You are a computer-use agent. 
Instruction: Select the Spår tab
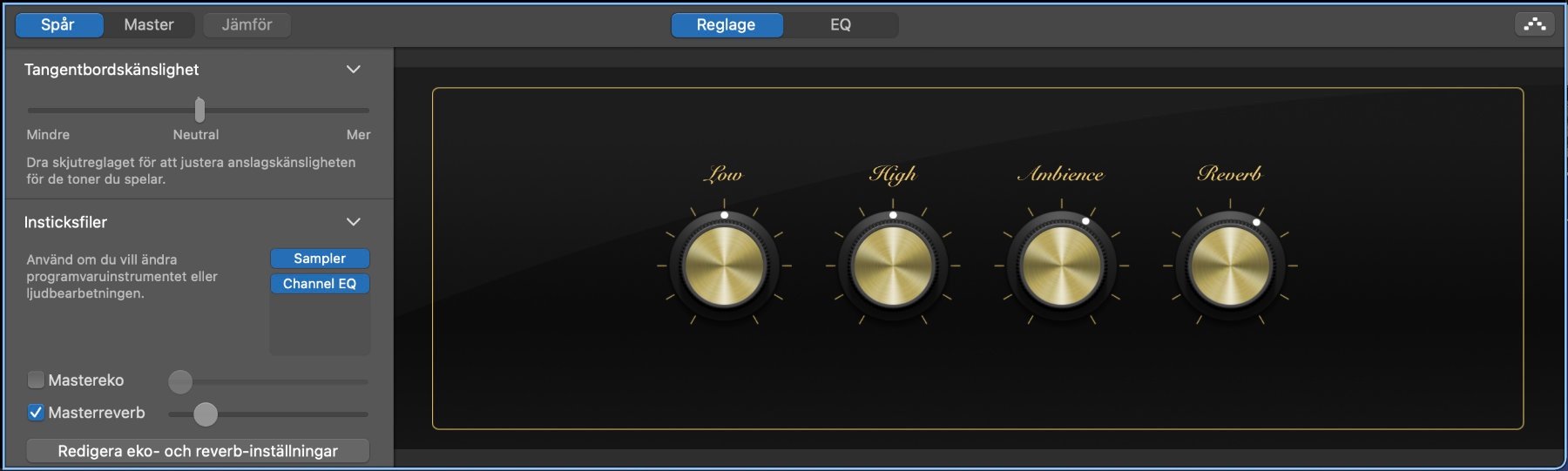coord(58,24)
